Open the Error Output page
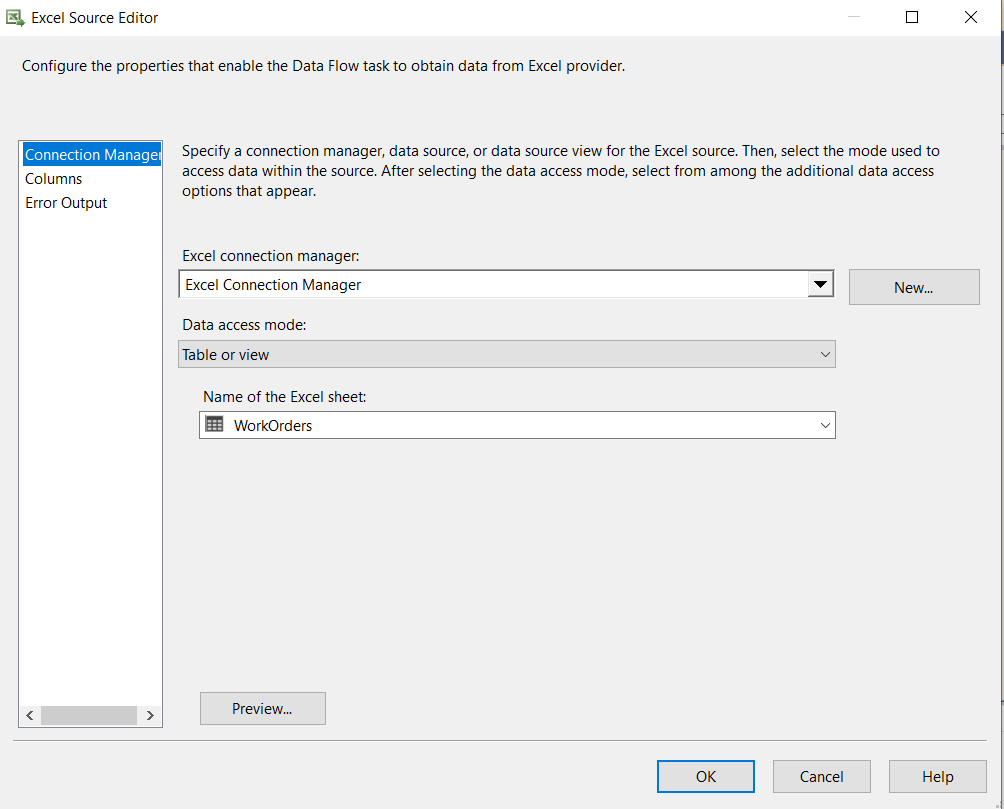 (x=66, y=203)
